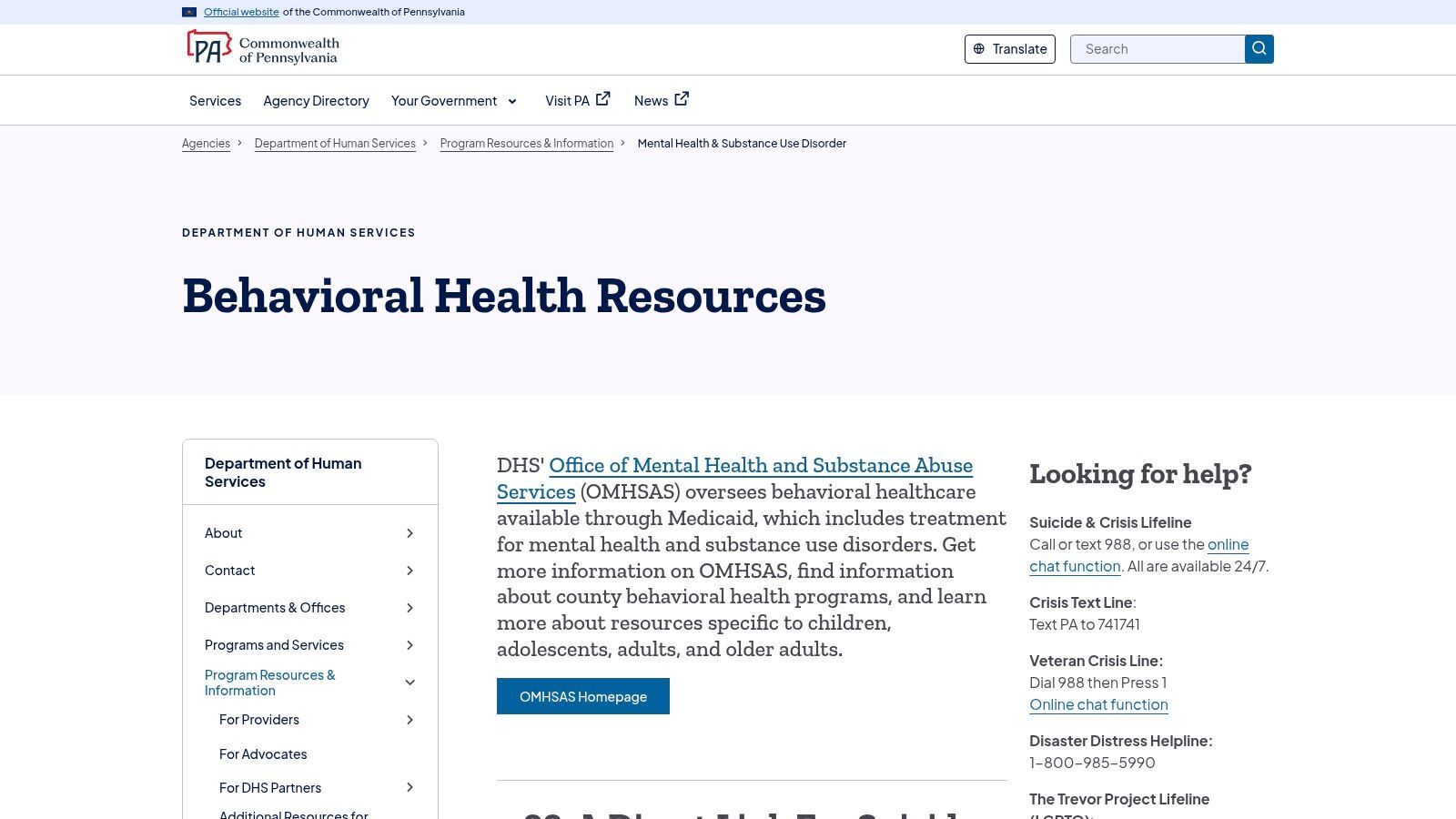Click the OMHSAS Homepage button
The image size is (1456, 819).
pyautogui.click(x=583, y=696)
